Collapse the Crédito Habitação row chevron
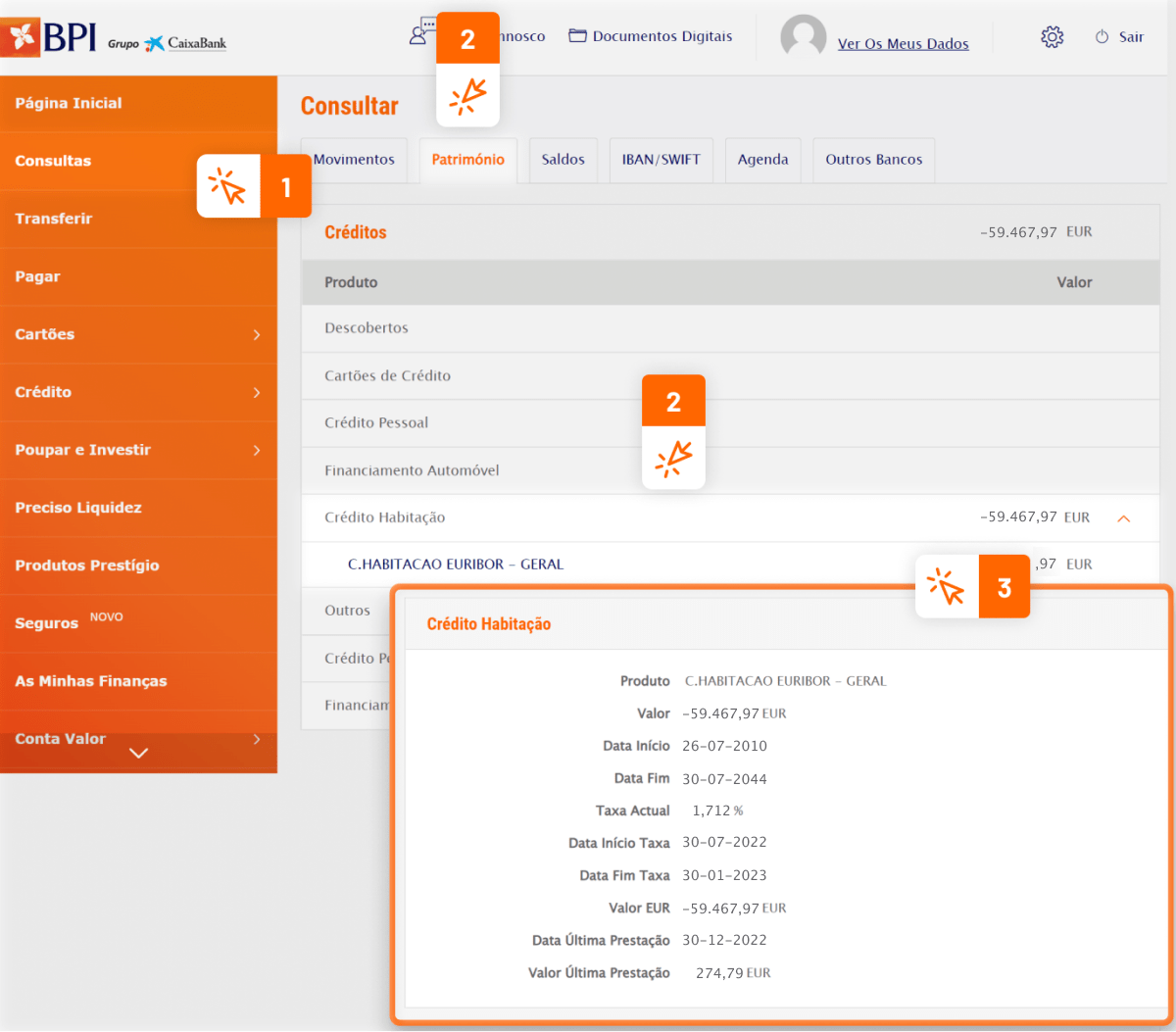 [x=1124, y=518]
